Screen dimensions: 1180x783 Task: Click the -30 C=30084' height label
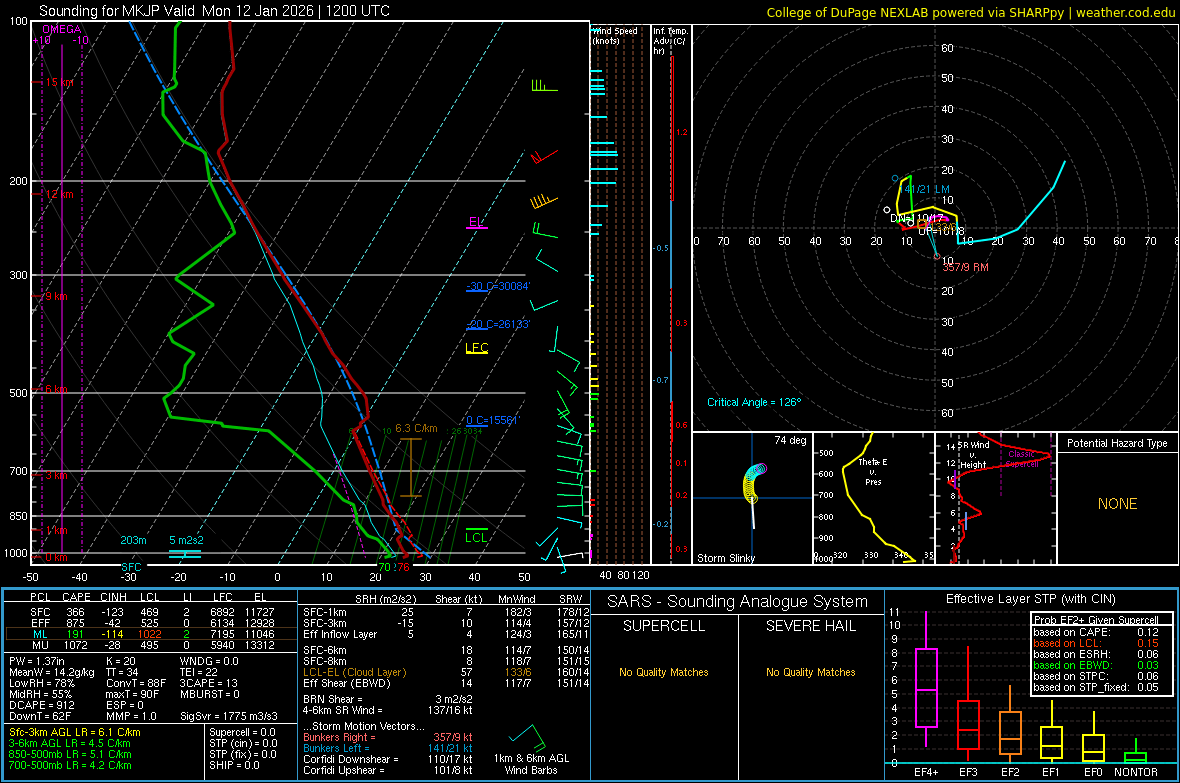[498, 286]
